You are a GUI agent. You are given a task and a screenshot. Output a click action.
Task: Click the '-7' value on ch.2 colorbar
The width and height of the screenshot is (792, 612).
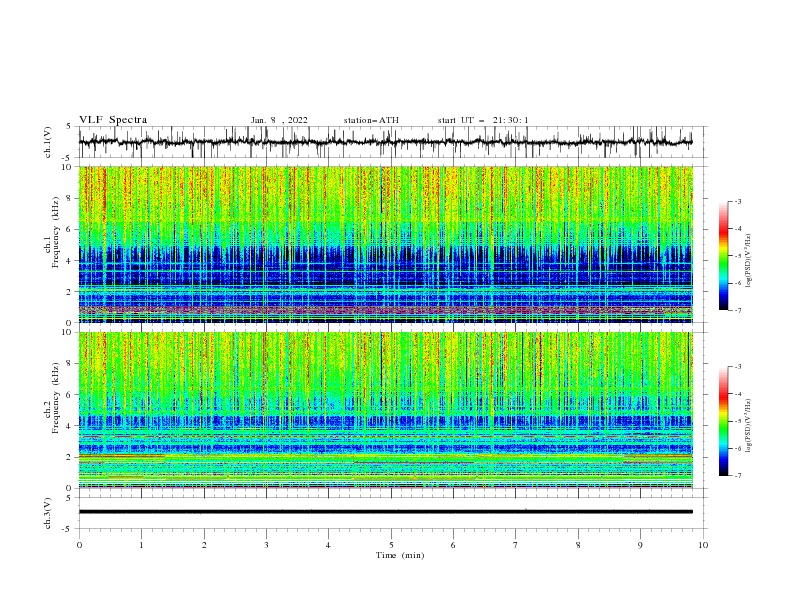[738, 476]
